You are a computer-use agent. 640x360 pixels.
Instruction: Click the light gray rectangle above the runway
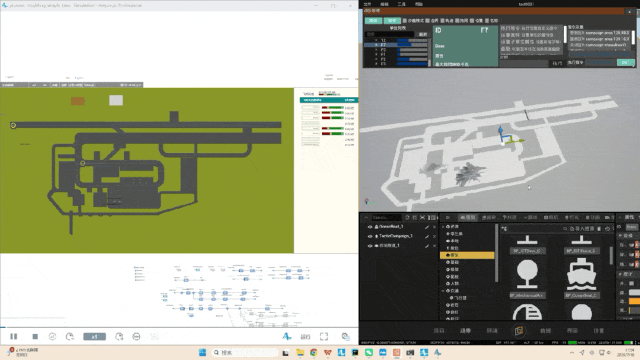(116, 100)
